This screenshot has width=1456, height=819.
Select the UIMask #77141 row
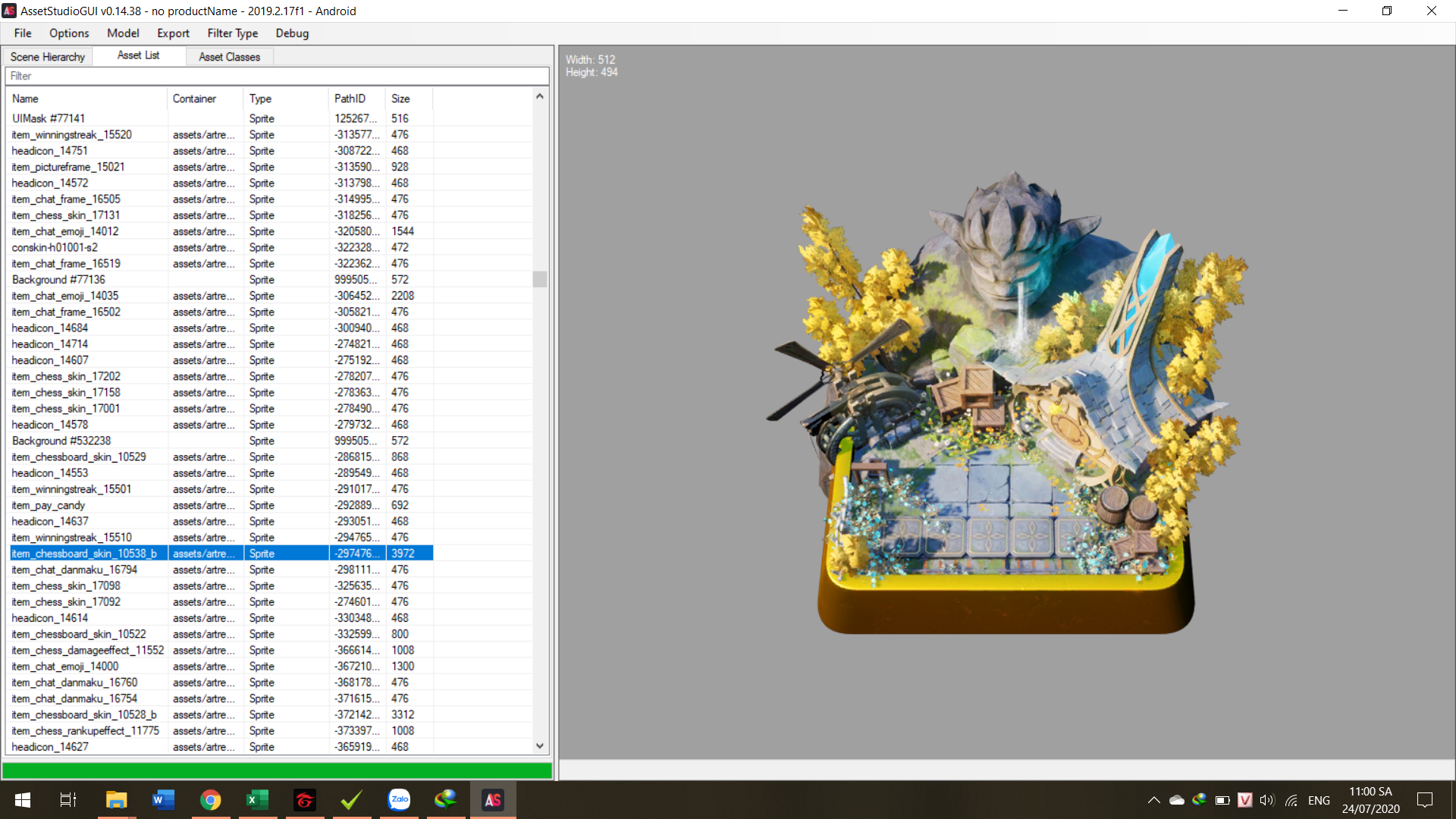221,118
